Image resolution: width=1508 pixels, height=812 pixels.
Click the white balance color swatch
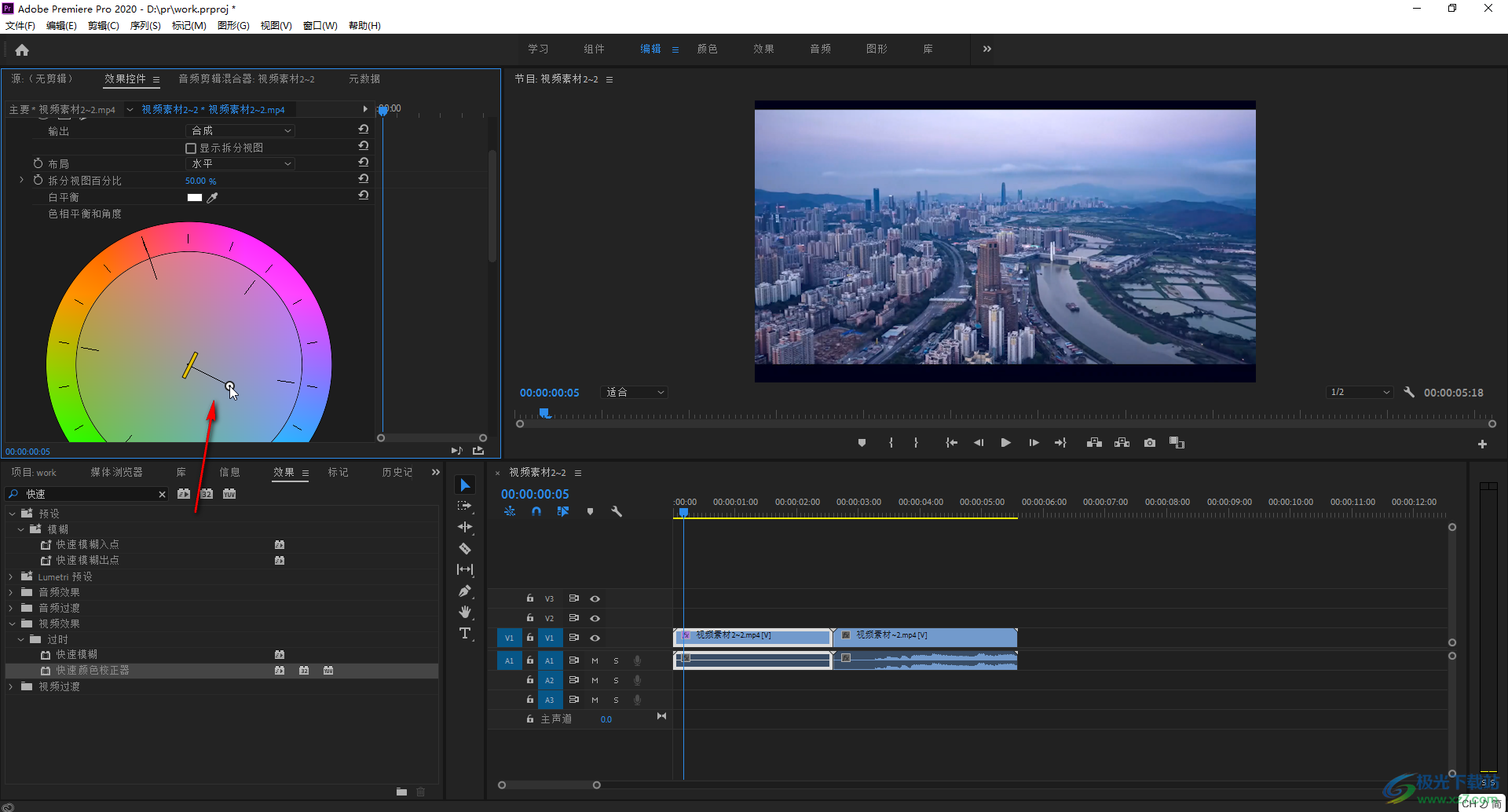(x=195, y=198)
